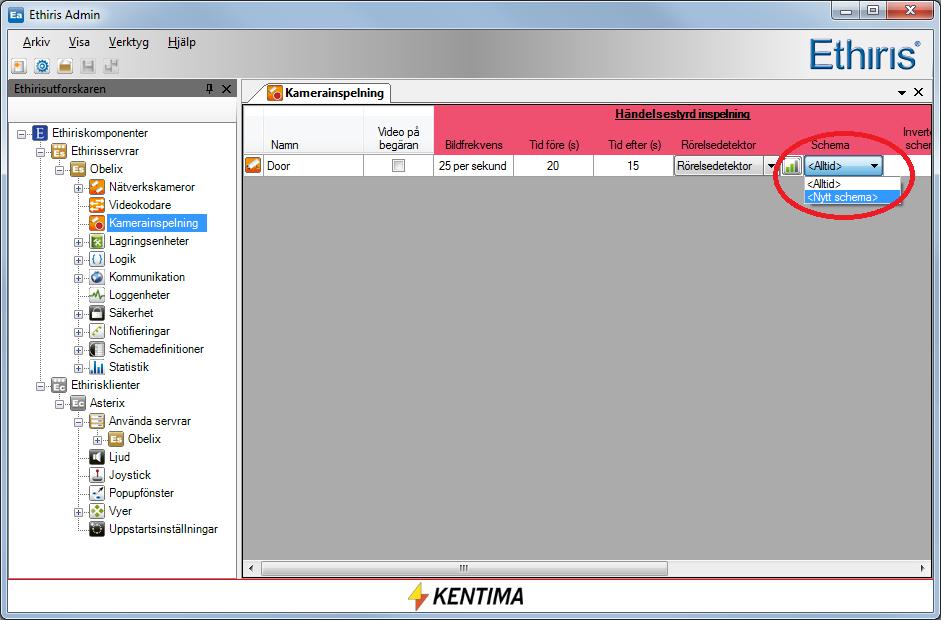
Task: Collapse the Ethiriskomponenter root node
Action: [22, 134]
